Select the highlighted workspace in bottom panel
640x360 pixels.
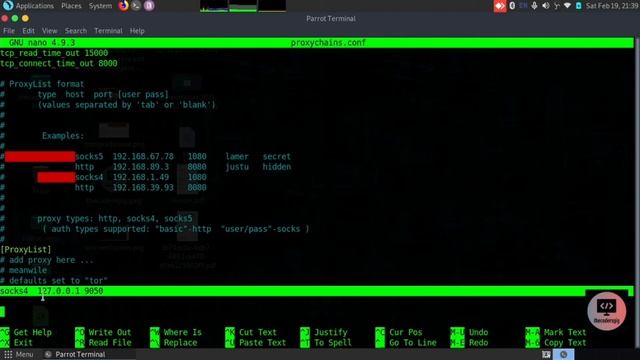(x=564, y=354)
